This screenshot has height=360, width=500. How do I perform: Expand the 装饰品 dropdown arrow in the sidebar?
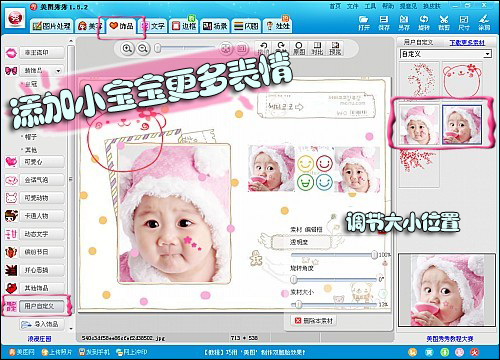[x=58, y=71]
